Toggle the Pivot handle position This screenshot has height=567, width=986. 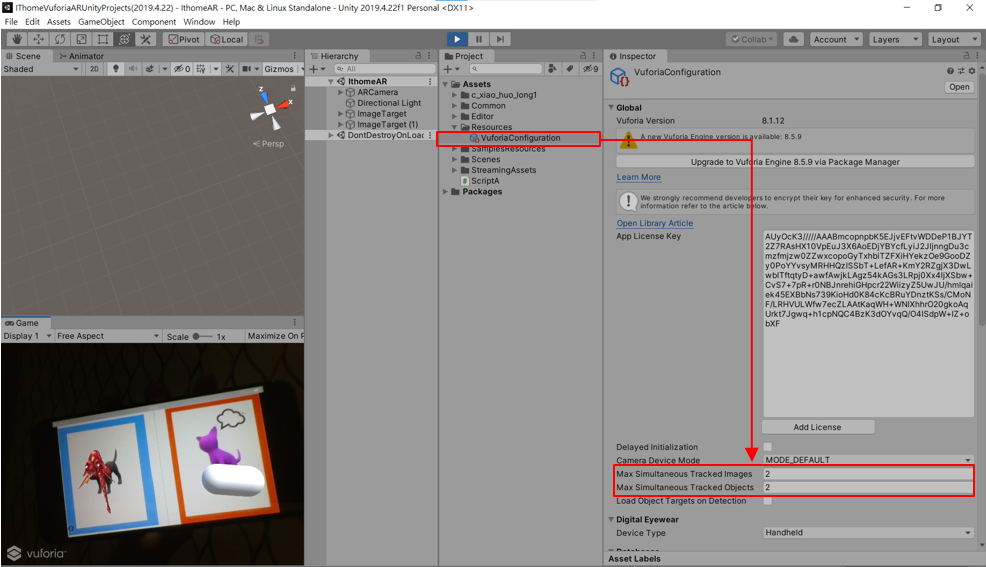[183, 39]
